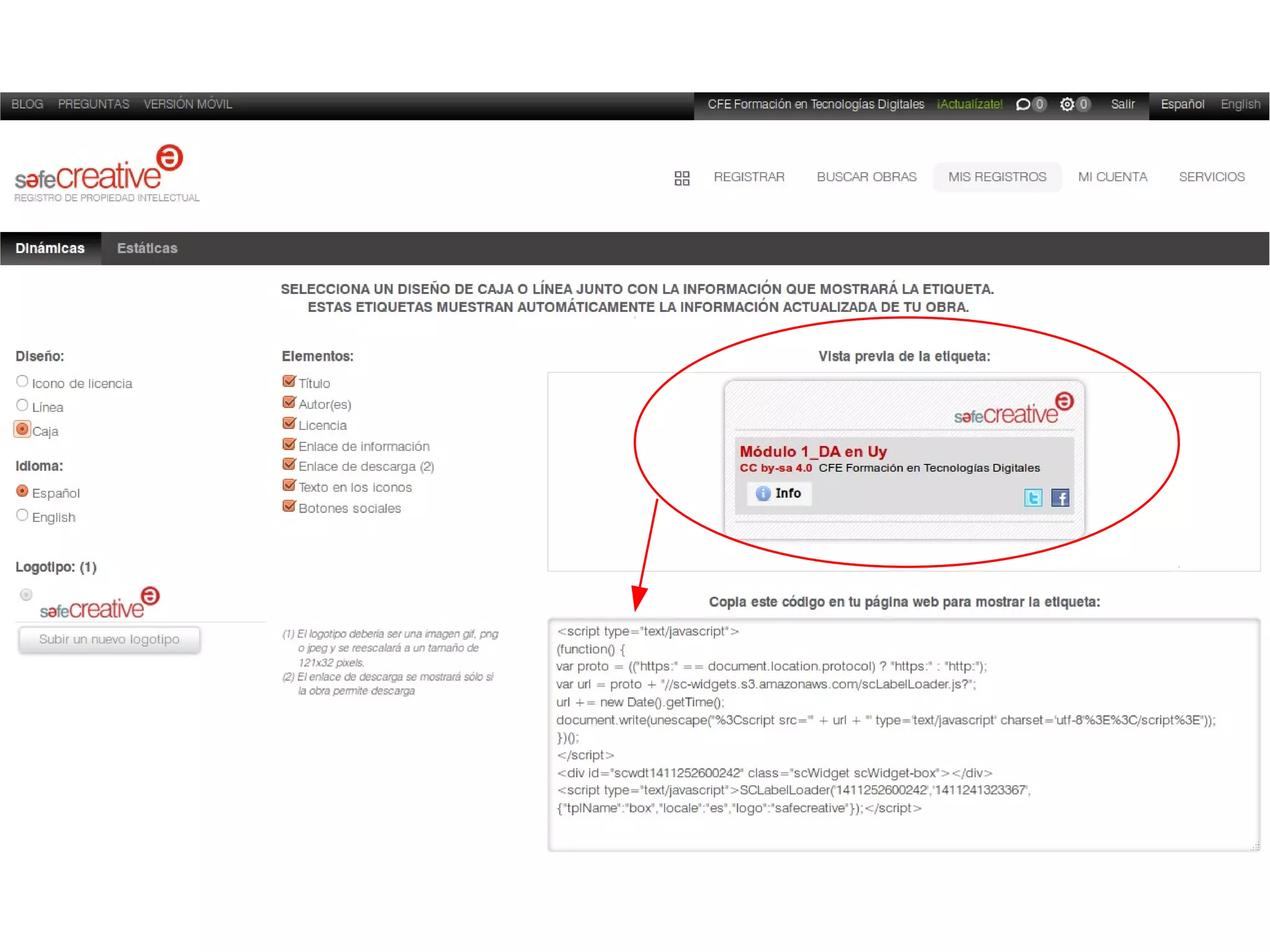1270x952 pixels.
Task: Click the safecreative logo in label preview
Action: click(1013, 409)
